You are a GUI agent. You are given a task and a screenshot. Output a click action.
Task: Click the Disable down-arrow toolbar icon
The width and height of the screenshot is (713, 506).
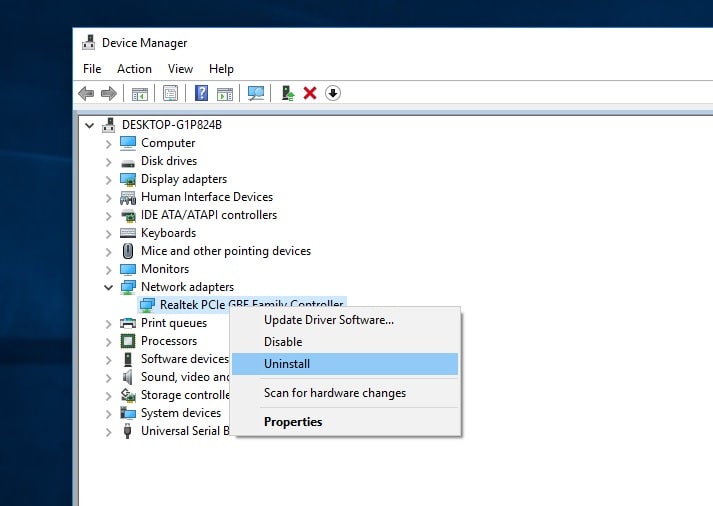[x=333, y=93]
